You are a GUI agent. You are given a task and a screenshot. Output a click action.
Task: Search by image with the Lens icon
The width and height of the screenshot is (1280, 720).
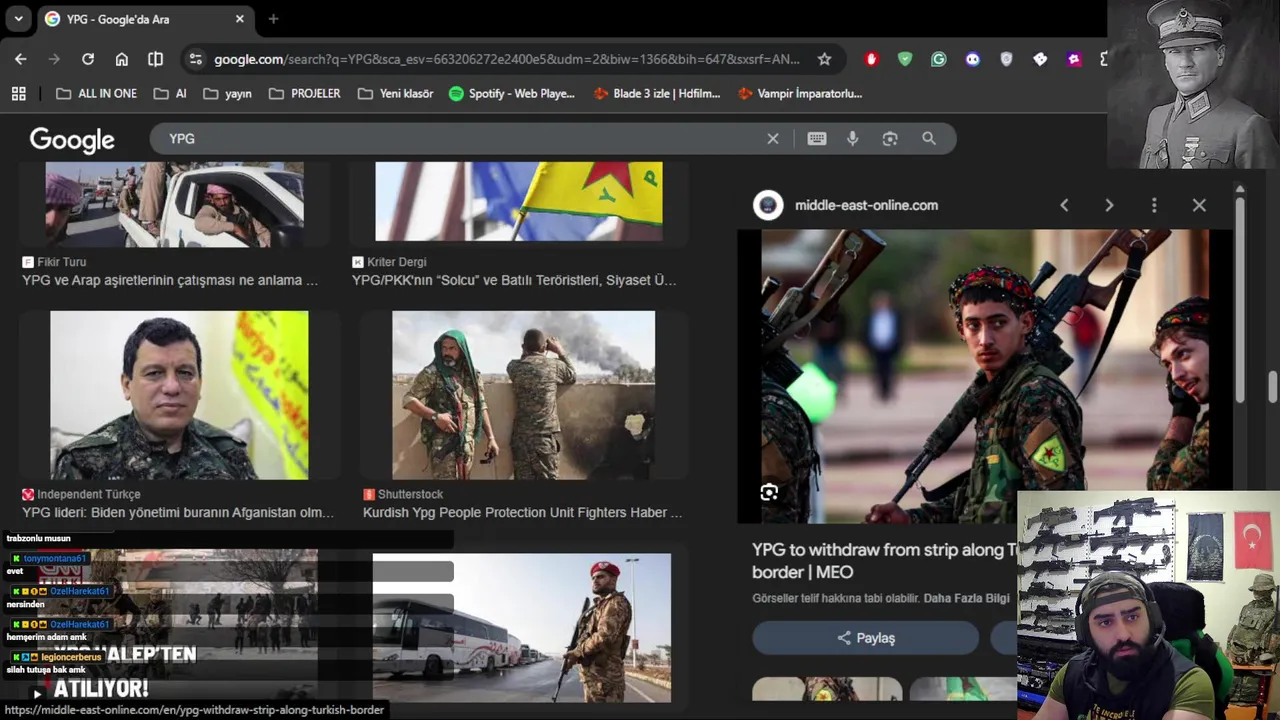[890, 139]
